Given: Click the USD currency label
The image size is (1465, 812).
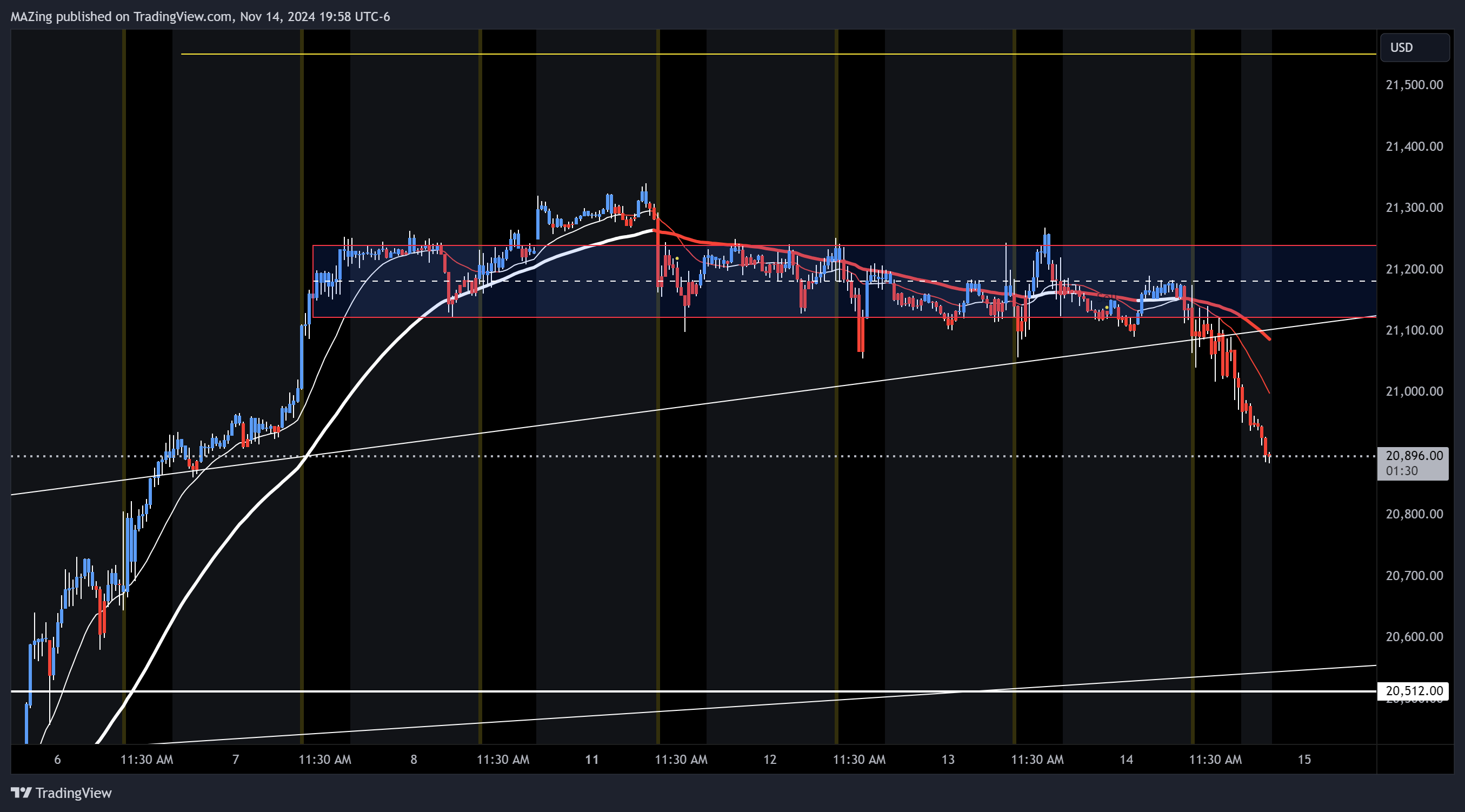Looking at the screenshot, I should pos(1414,47).
